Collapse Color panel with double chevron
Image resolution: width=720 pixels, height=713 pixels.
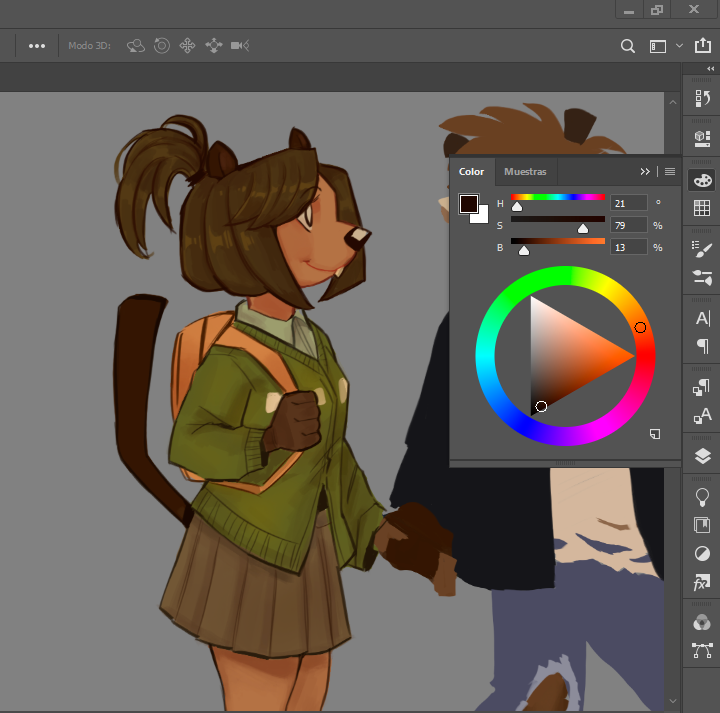click(645, 172)
